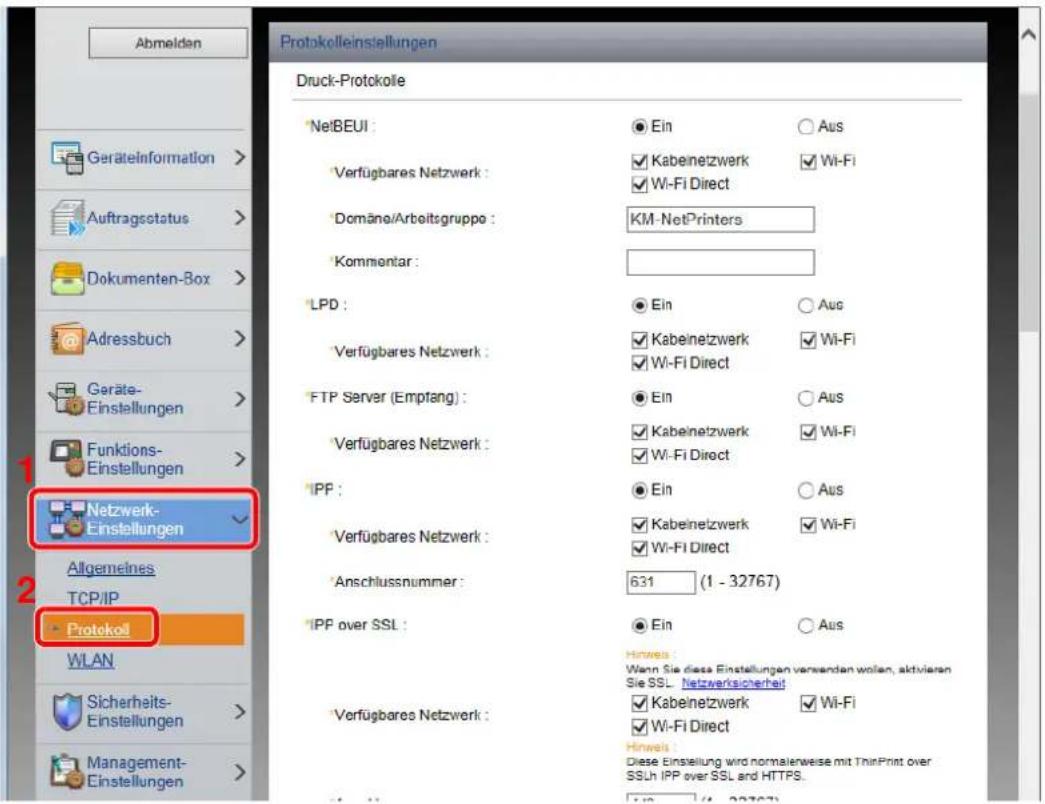Uncheck Wi-Fi Direct under FTP Server
The height and width of the screenshot is (804, 1045).
tap(639, 455)
